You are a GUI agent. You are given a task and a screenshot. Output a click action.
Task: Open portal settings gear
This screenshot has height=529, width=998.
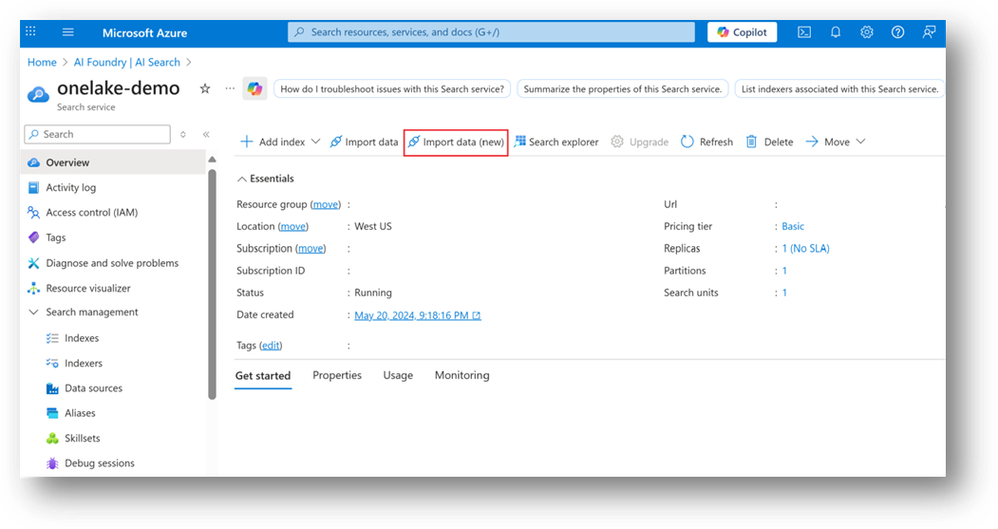point(867,32)
